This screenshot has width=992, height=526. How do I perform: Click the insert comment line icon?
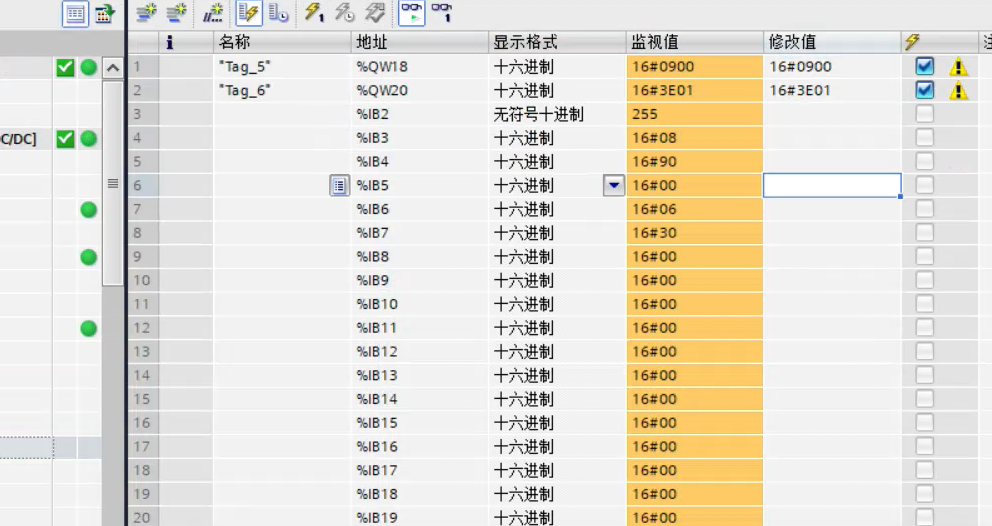point(213,13)
